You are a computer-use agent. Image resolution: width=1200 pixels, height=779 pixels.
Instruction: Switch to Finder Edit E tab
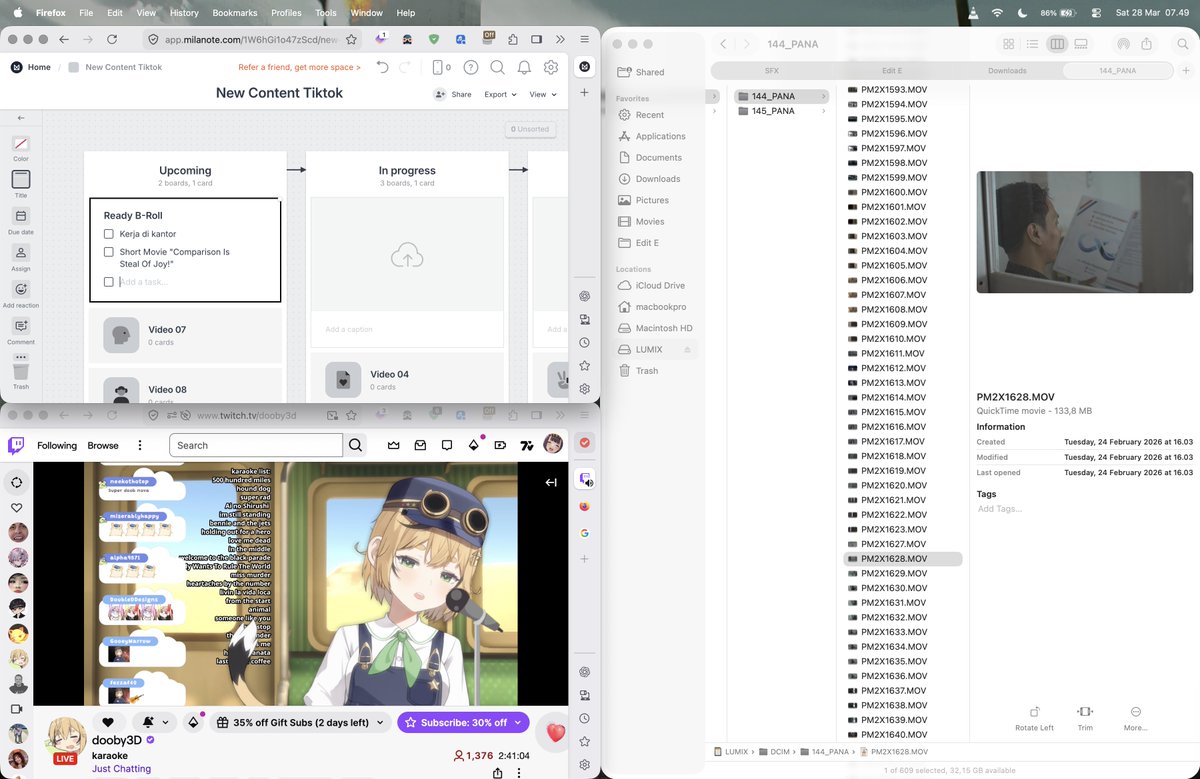(891, 71)
